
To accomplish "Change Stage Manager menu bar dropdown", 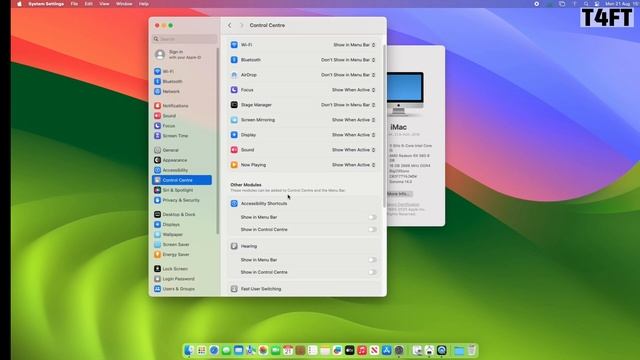I will tap(348, 105).
